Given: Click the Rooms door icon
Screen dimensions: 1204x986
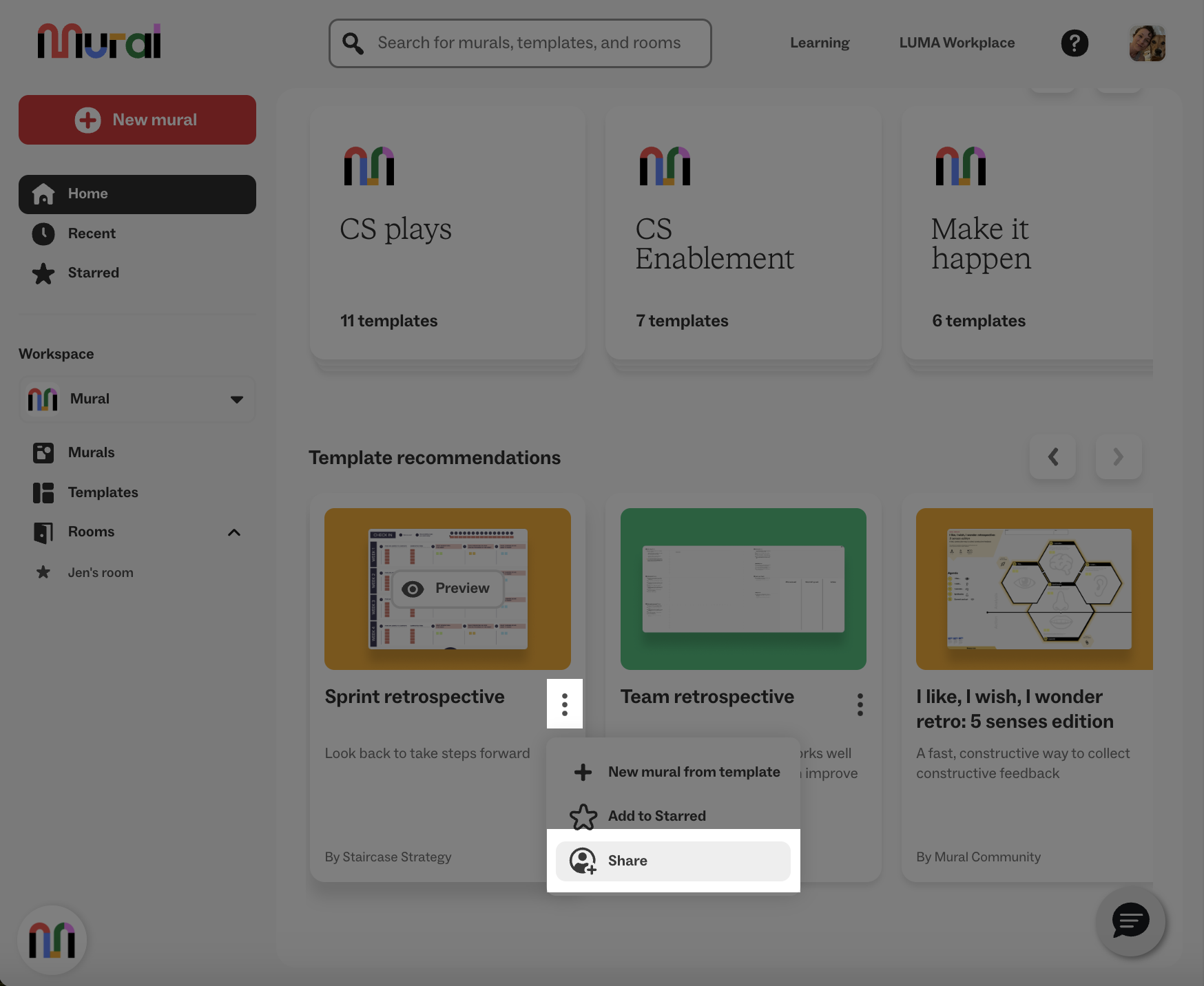Looking at the screenshot, I should [x=43, y=532].
